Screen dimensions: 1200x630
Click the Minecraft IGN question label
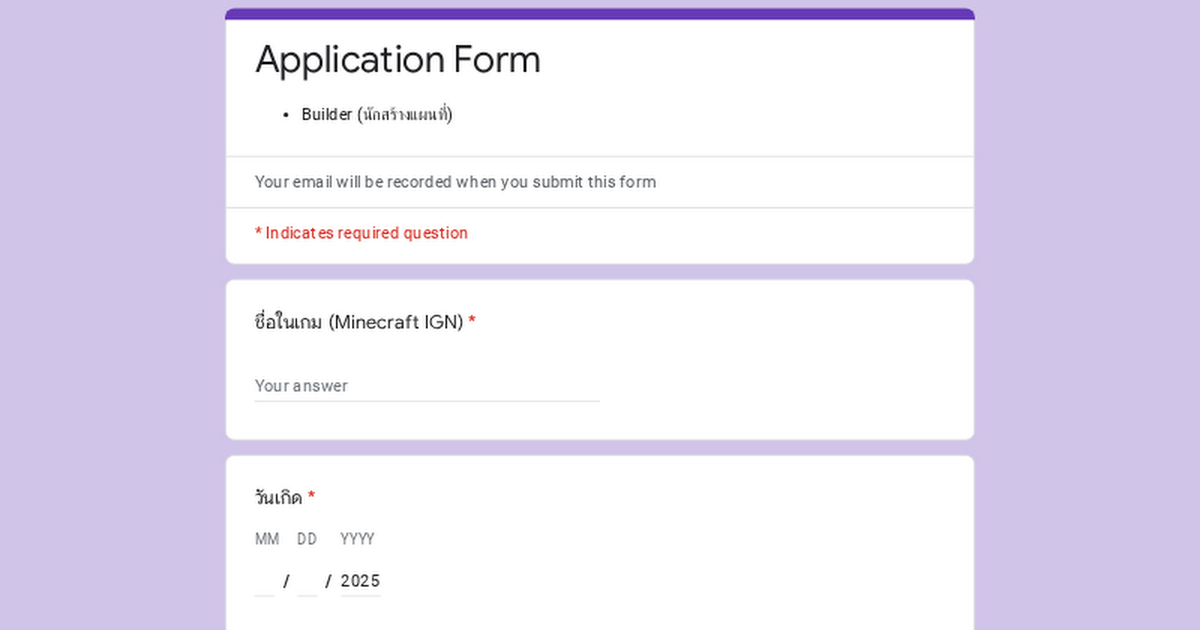pyautogui.click(x=365, y=322)
